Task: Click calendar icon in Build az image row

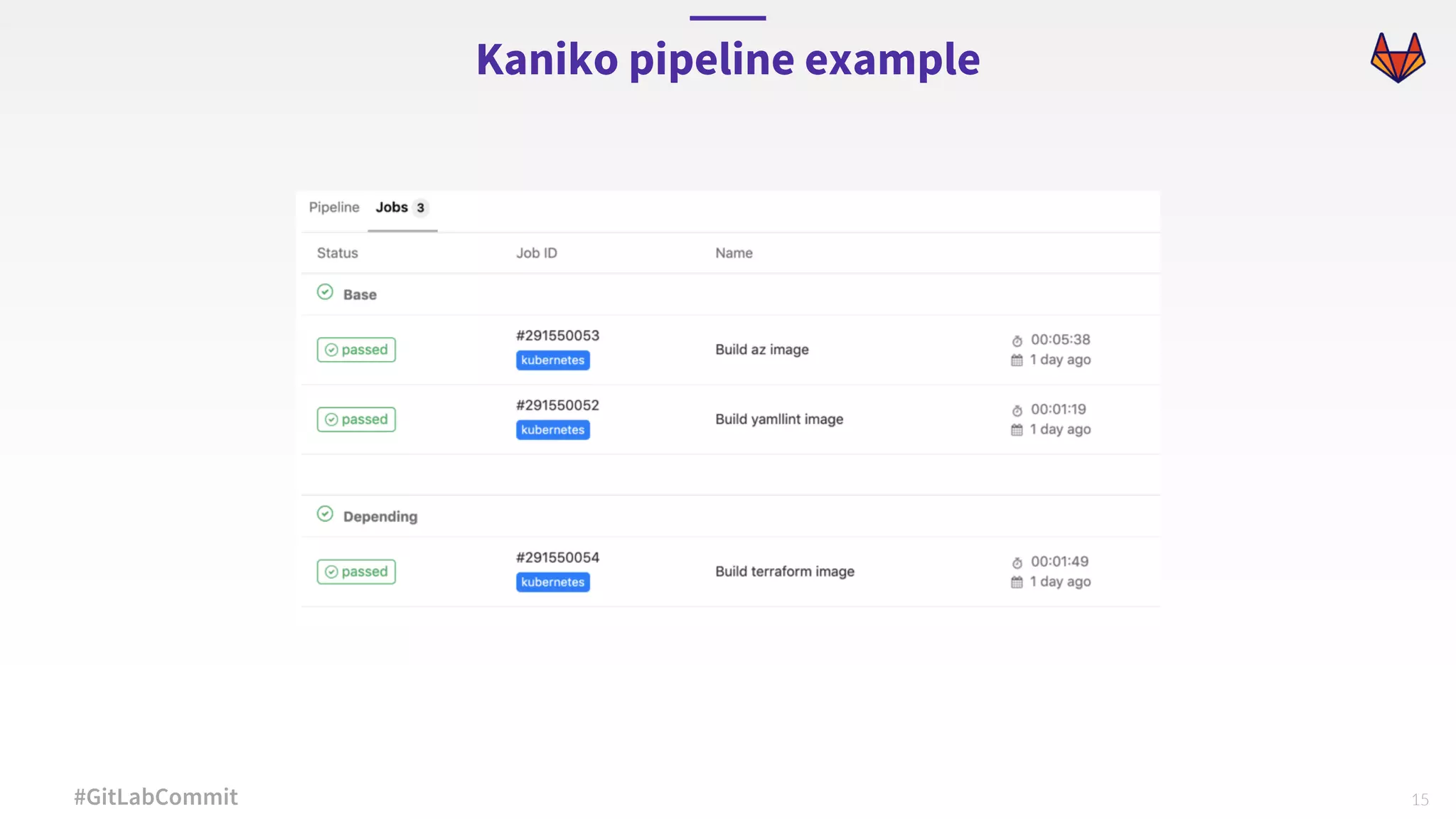Action: (1017, 360)
